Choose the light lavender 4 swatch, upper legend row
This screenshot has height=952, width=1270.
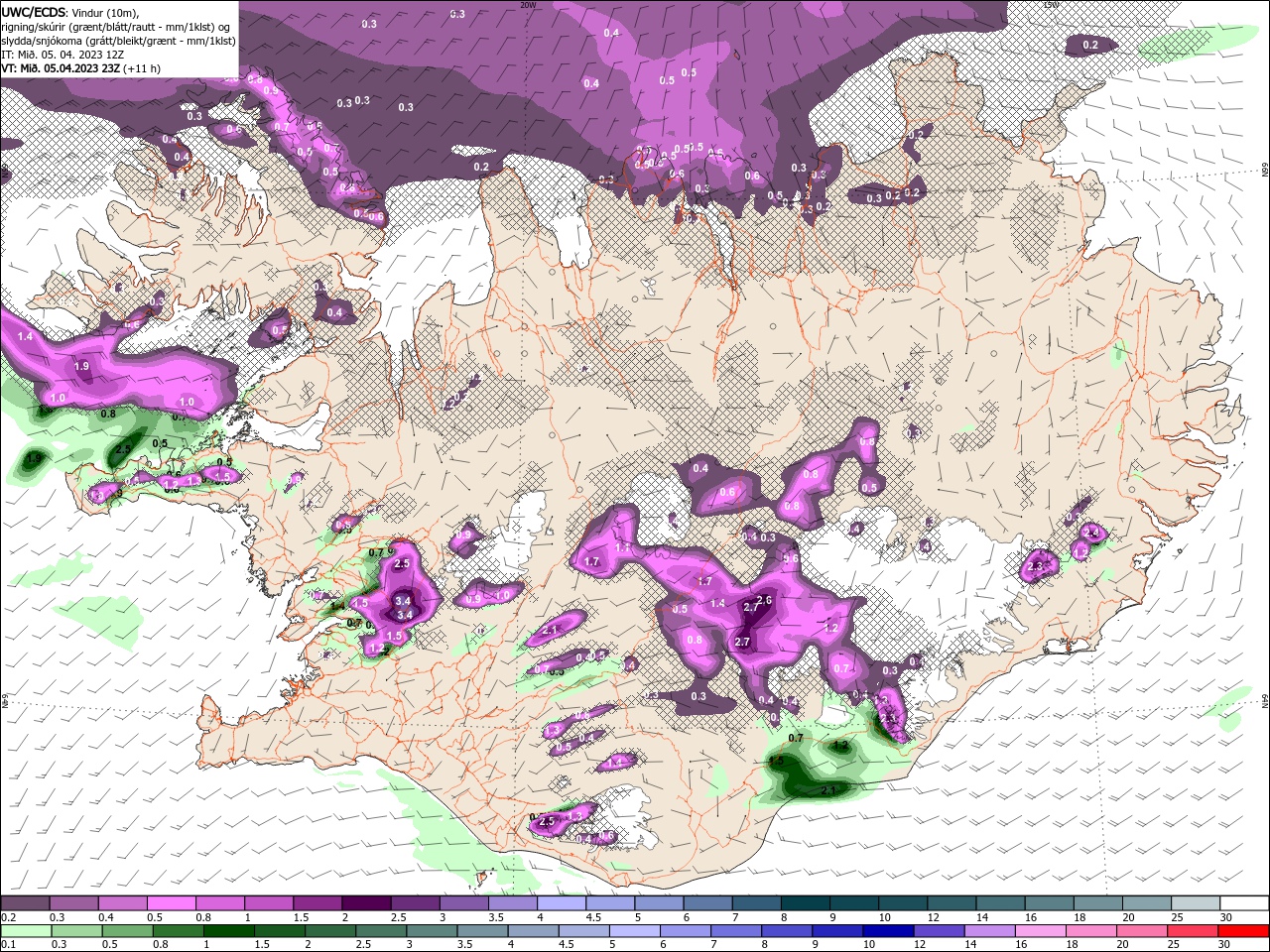pos(562,903)
